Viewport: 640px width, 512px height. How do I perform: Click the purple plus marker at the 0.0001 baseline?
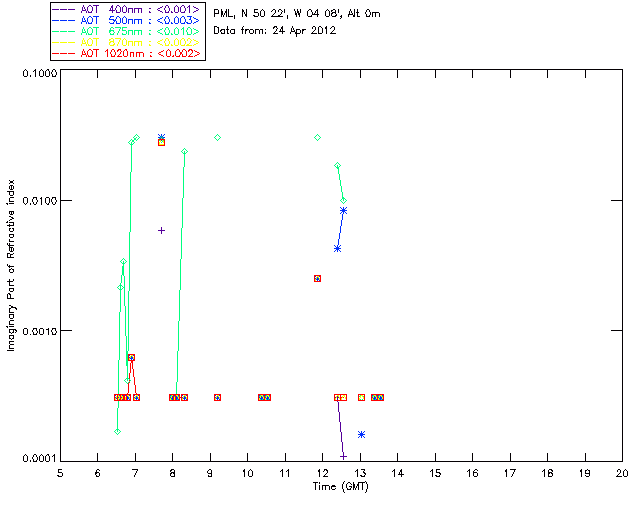pos(344,456)
